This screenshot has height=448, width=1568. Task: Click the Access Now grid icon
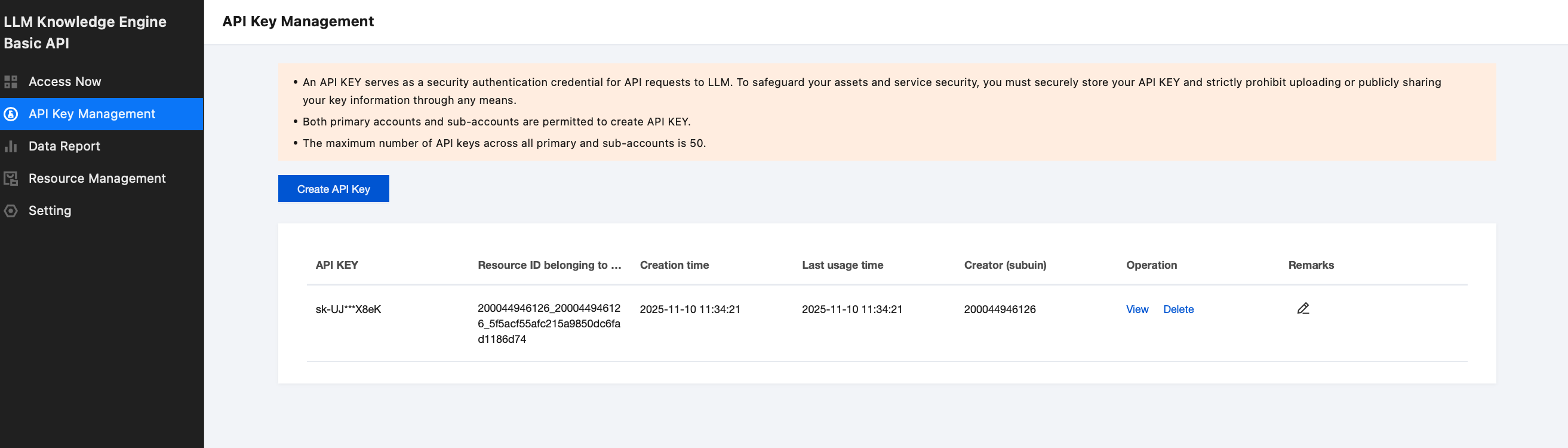(11, 82)
